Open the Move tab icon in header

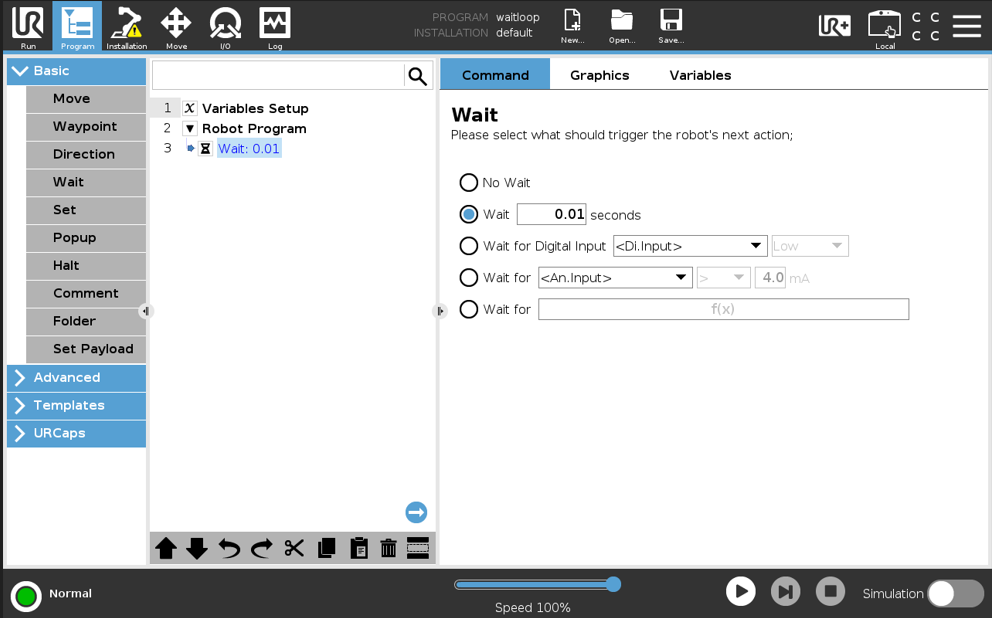coord(176,27)
